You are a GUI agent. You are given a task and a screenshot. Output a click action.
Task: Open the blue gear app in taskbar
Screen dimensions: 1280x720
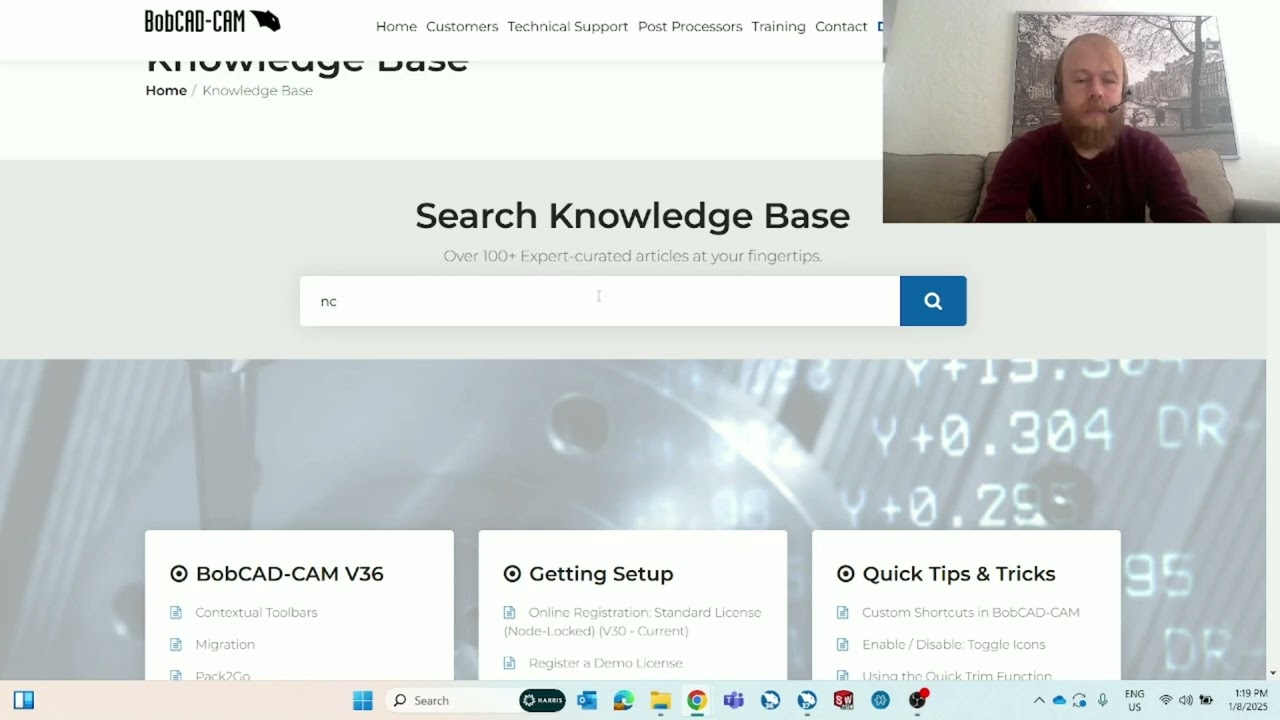(880, 700)
